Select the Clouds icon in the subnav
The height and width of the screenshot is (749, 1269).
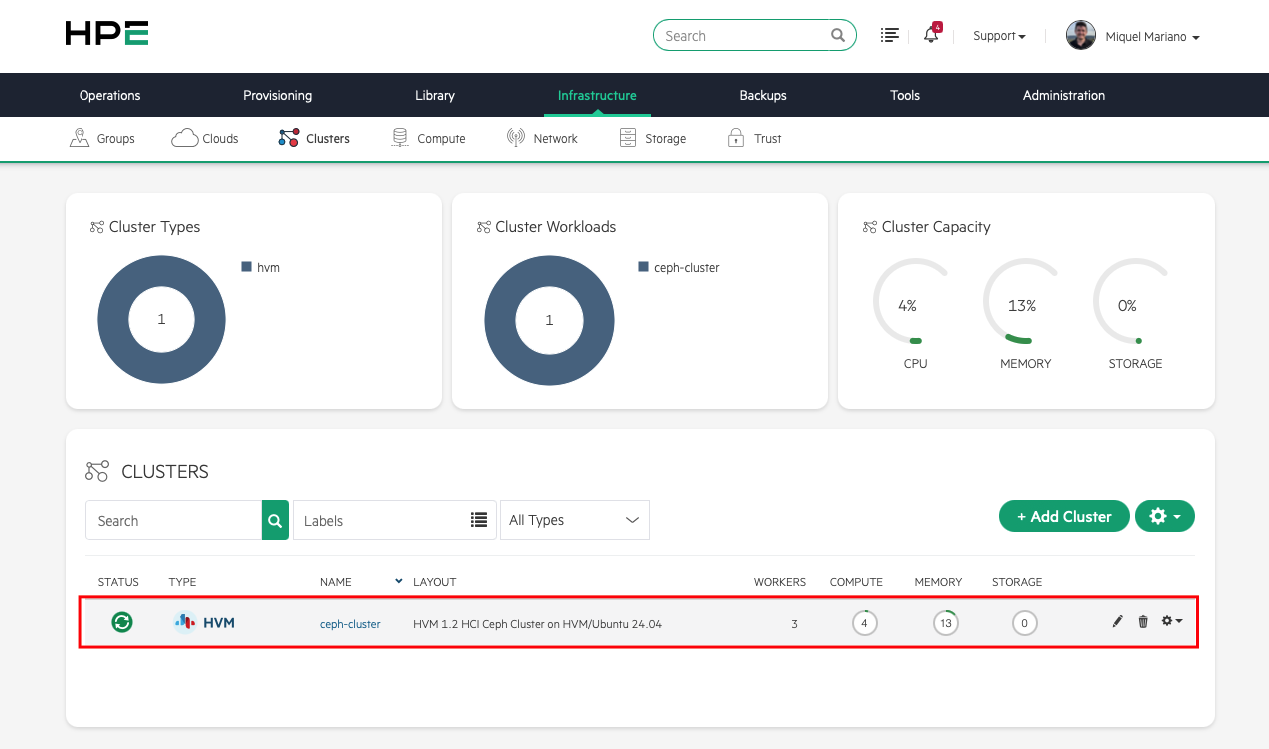tap(185, 136)
